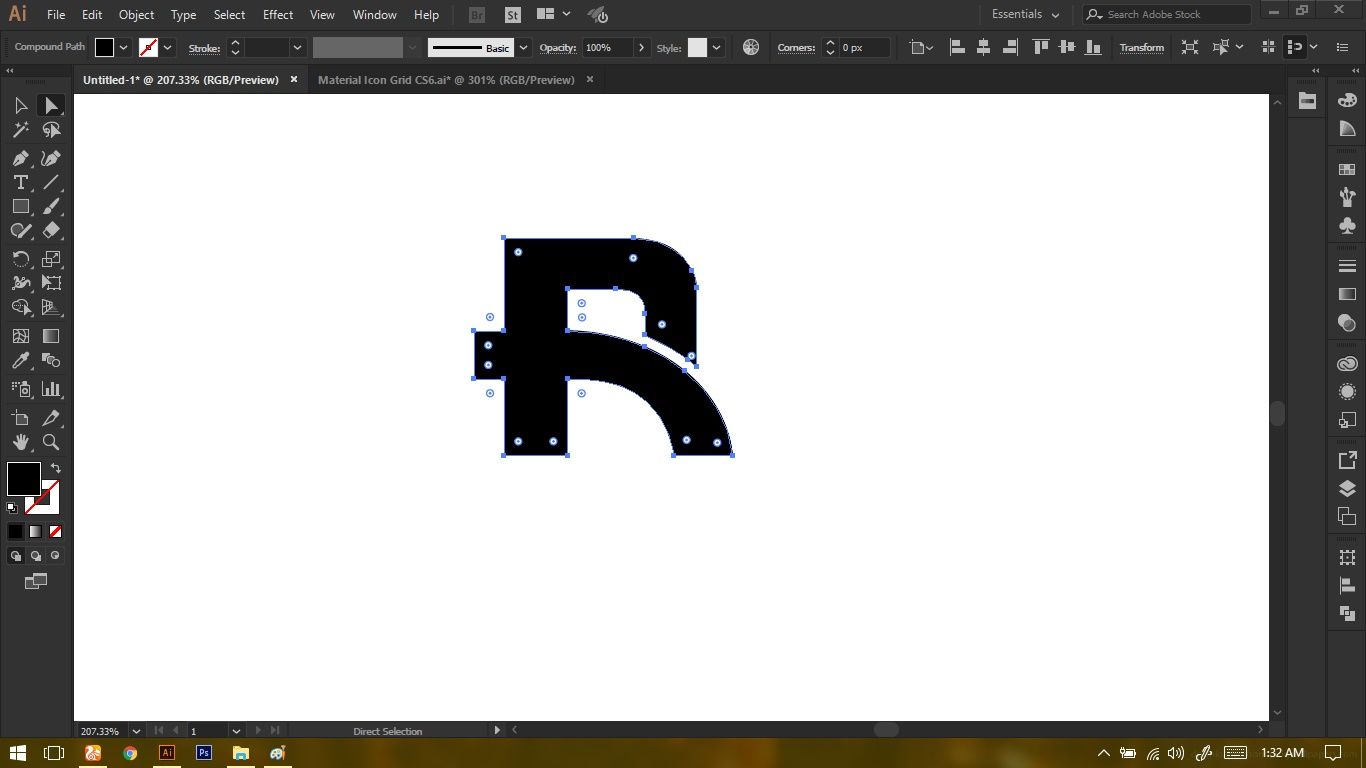
Task: Open the Pathfinder panel icon
Action: 1347,613
